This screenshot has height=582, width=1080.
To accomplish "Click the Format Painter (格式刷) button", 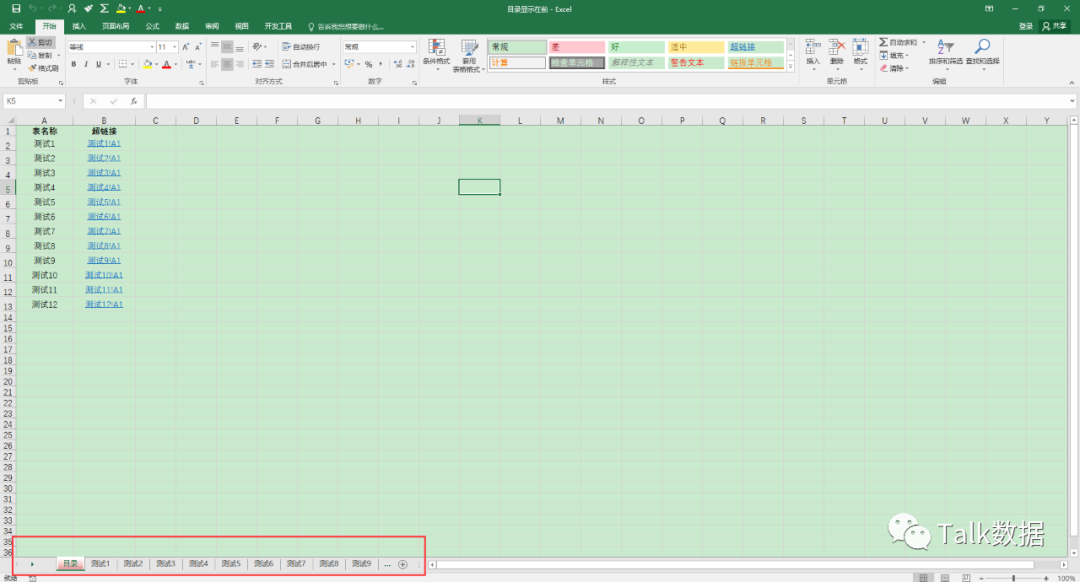I will click(43, 68).
